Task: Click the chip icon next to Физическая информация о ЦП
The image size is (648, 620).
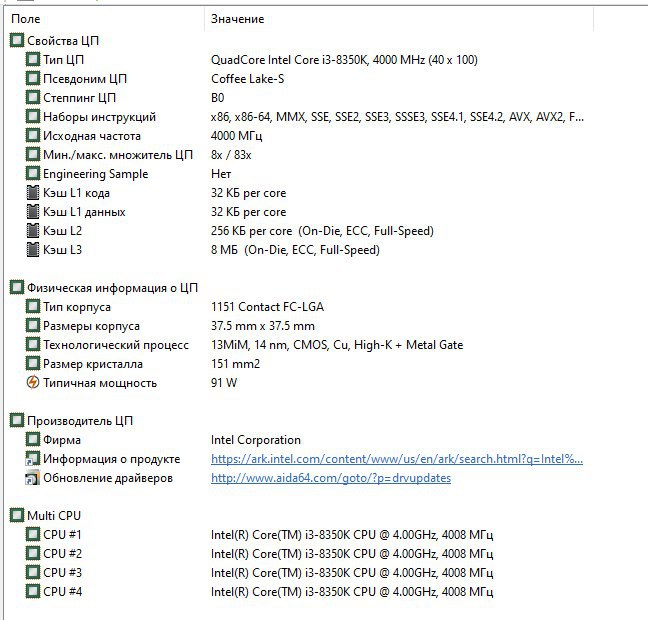Action: (x=17, y=288)
